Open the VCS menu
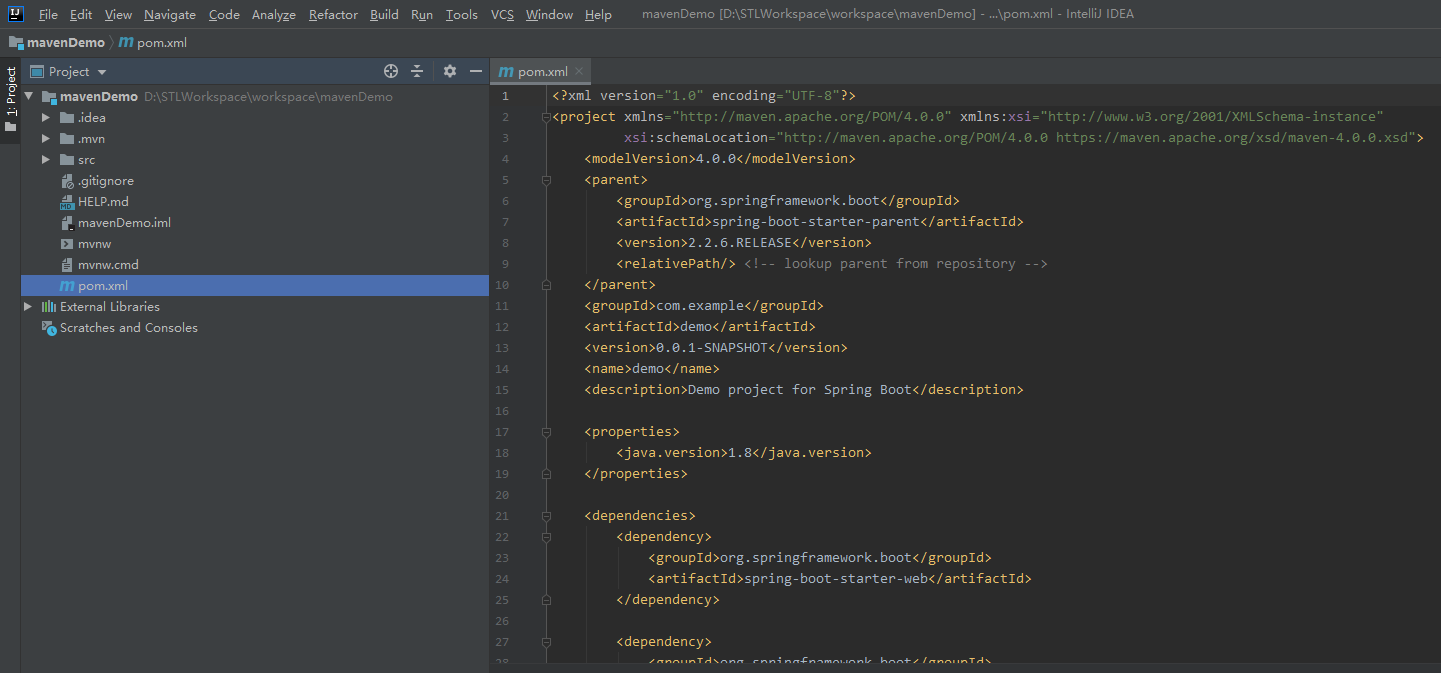Image resolution: width=1441 pixels, height=673 pixels. [502, 15]
